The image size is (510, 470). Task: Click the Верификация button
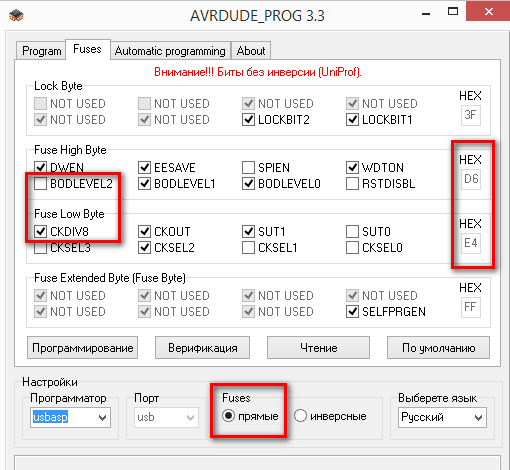tap(202, 348)
